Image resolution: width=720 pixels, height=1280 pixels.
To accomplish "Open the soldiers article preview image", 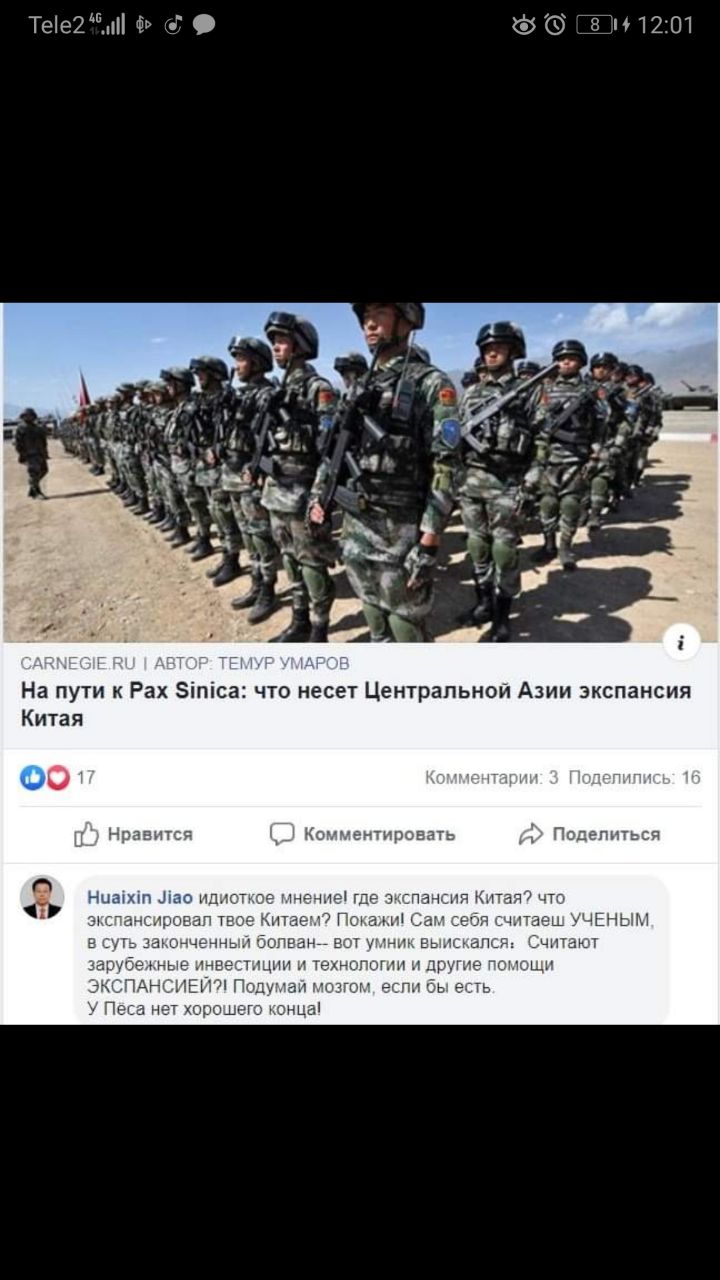I will (360, 472).
